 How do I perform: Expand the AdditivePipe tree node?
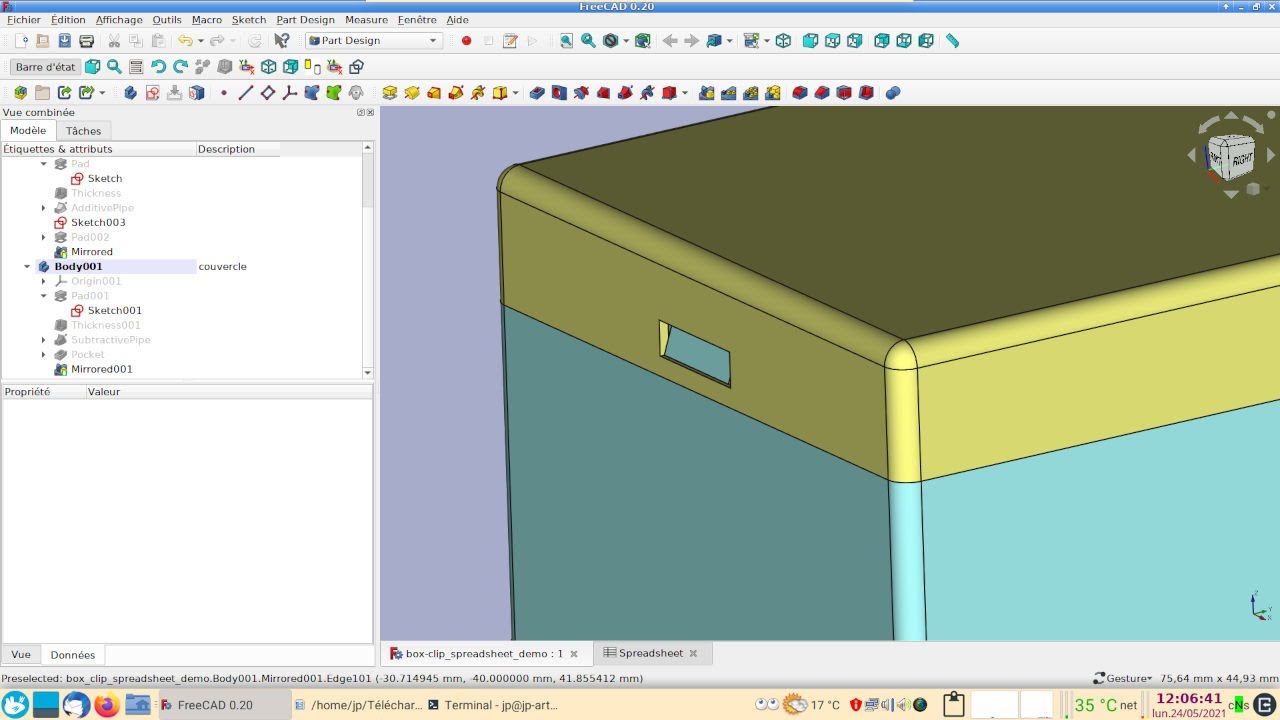[44, 208]
